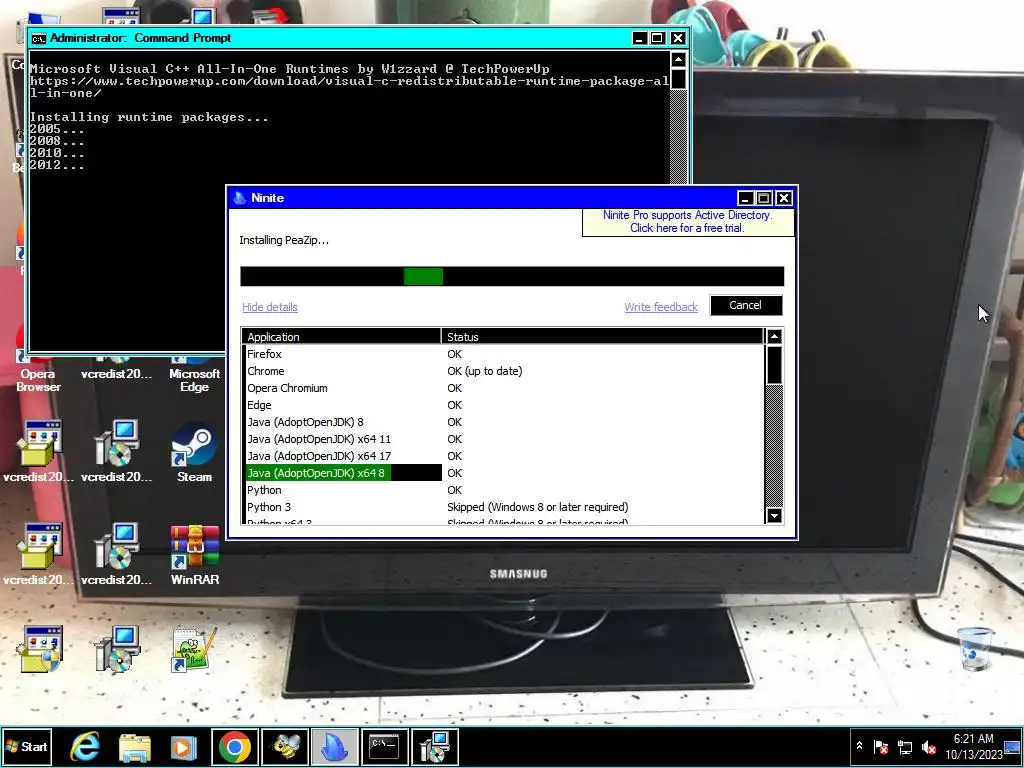Open the bee icon app on taskbar

click(x=285, y=746)
